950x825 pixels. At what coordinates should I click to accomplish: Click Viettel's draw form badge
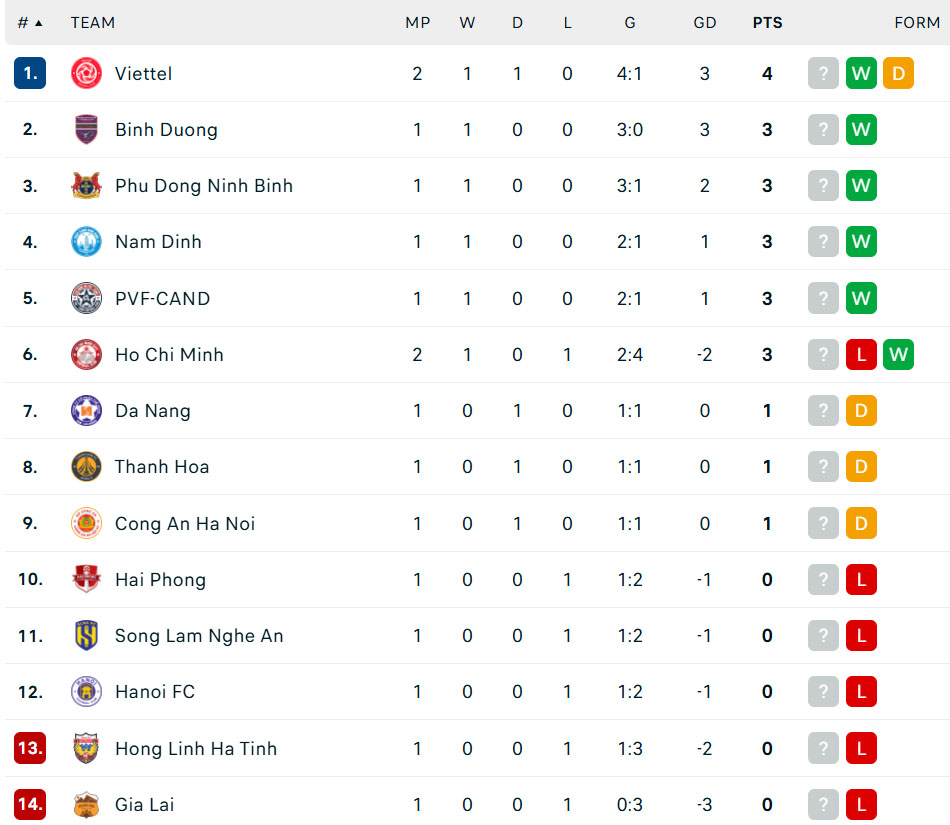tap(899, 73)
